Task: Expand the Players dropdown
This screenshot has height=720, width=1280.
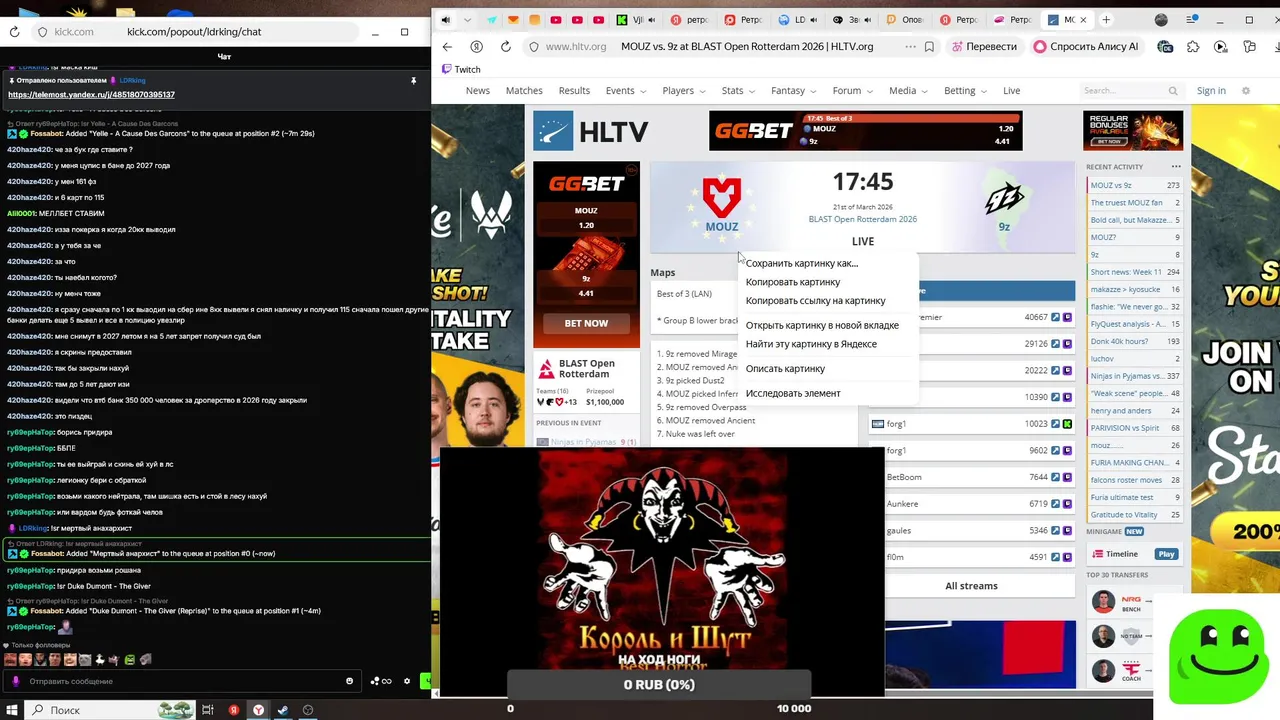Action: (x=684, y=91)
